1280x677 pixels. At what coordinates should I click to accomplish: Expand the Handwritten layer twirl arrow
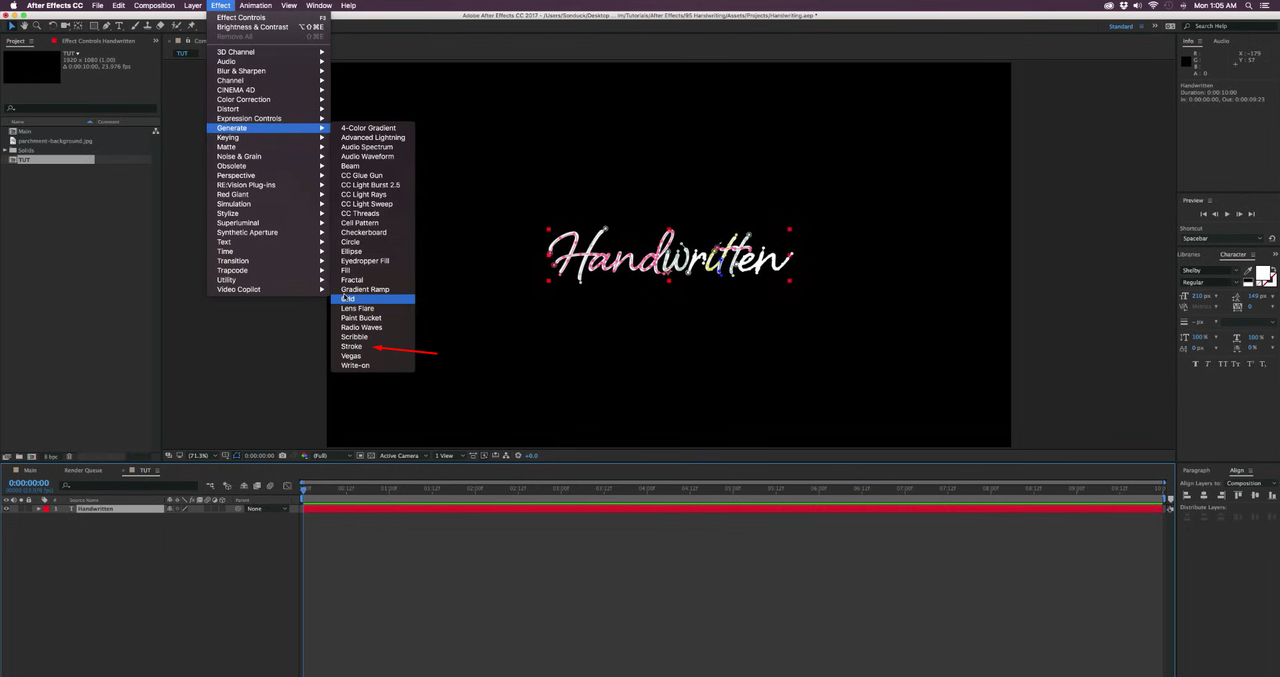(x=38, y=509)
